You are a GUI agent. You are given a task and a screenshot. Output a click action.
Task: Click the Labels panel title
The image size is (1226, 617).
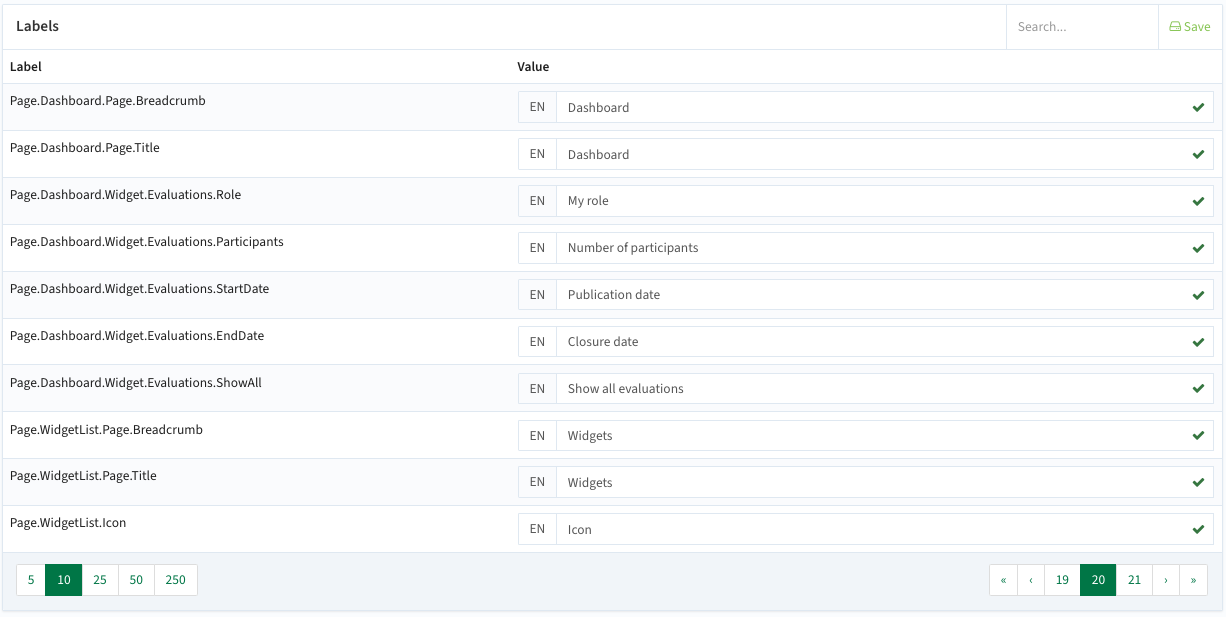pyautogui.click(x=37, y=26)
